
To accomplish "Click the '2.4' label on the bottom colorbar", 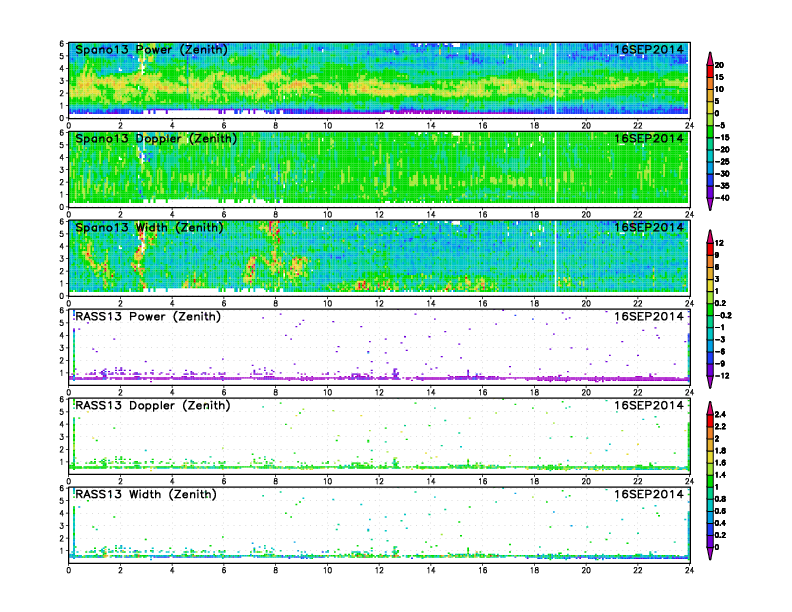I will pyautogui.click(x=720, y=415).
